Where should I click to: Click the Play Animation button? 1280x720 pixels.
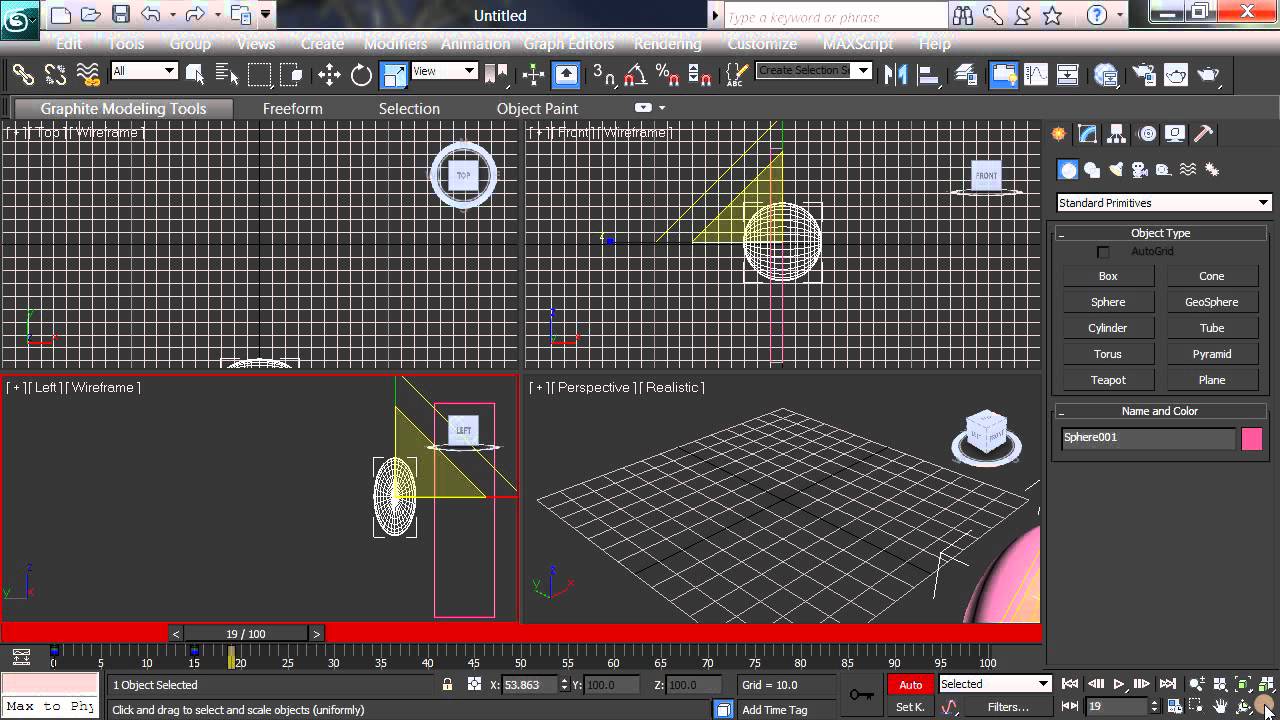pyautogui.click(x=1119, y=684)
